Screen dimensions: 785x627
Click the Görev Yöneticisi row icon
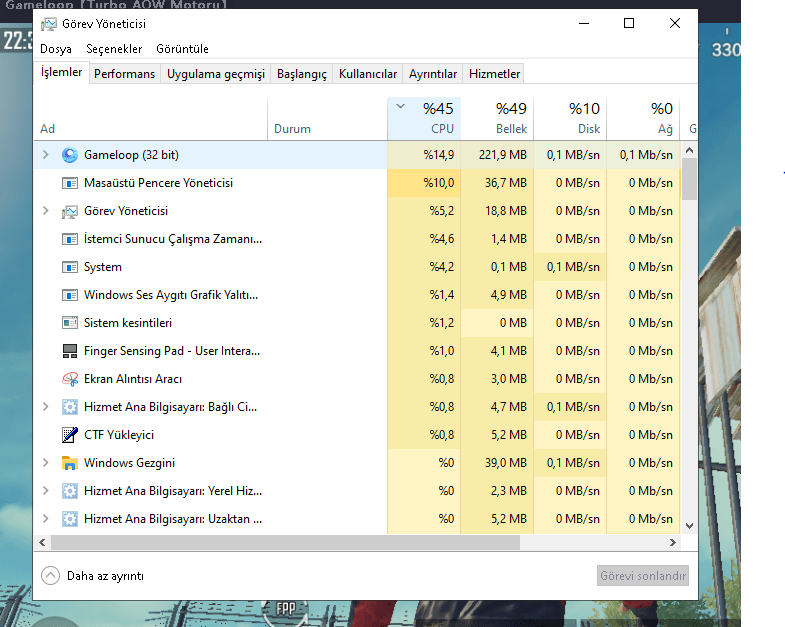pos(70,211)
